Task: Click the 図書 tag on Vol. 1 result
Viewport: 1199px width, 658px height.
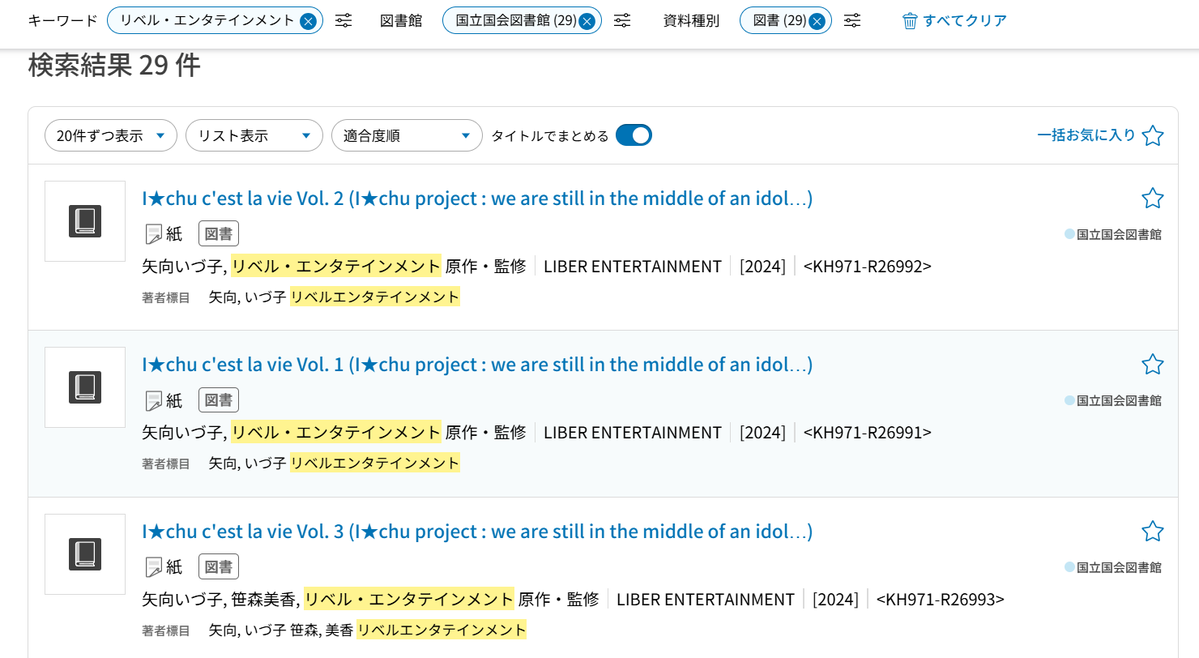Action: [x=219, y=400]
